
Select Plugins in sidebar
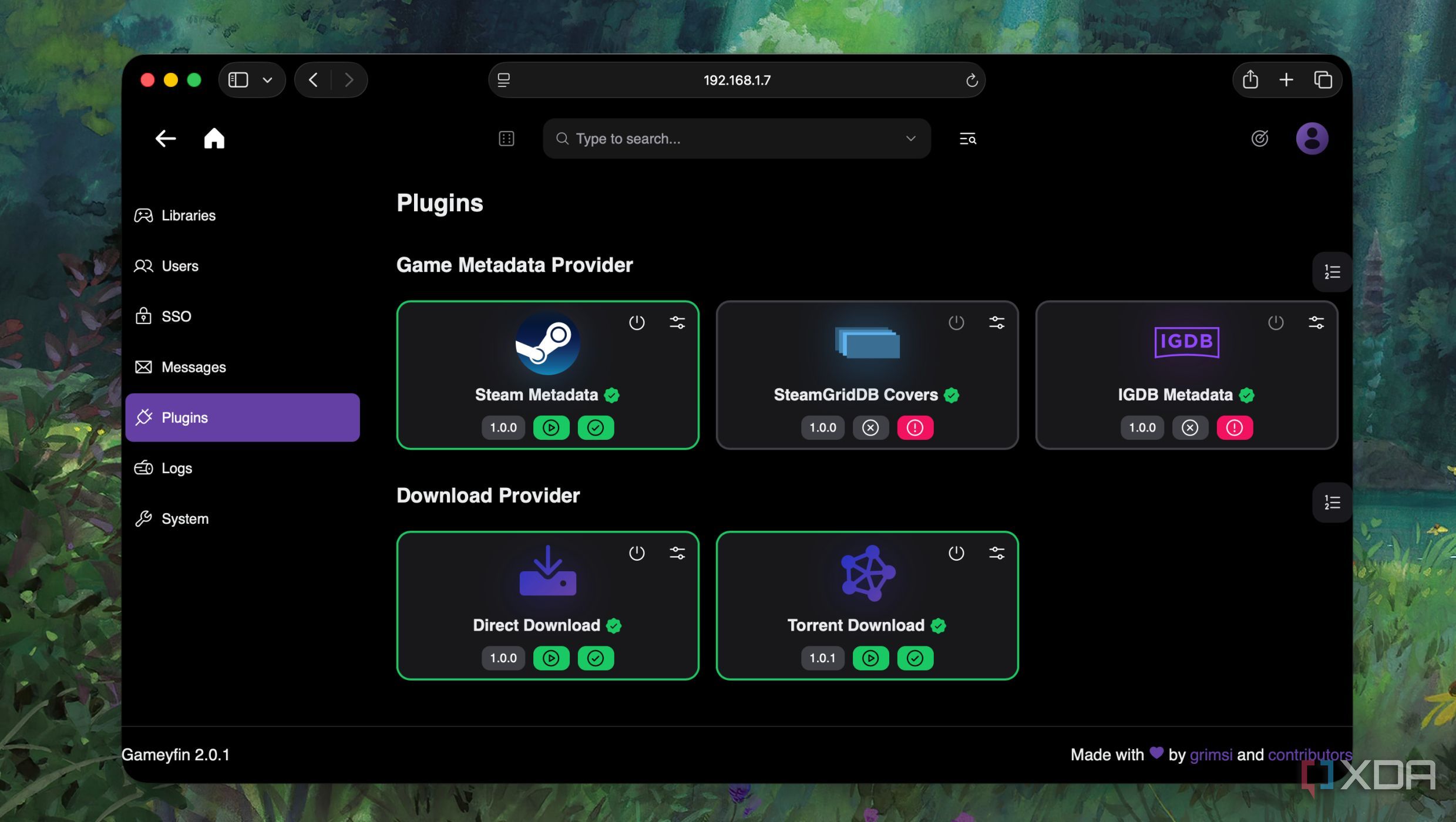242,417
